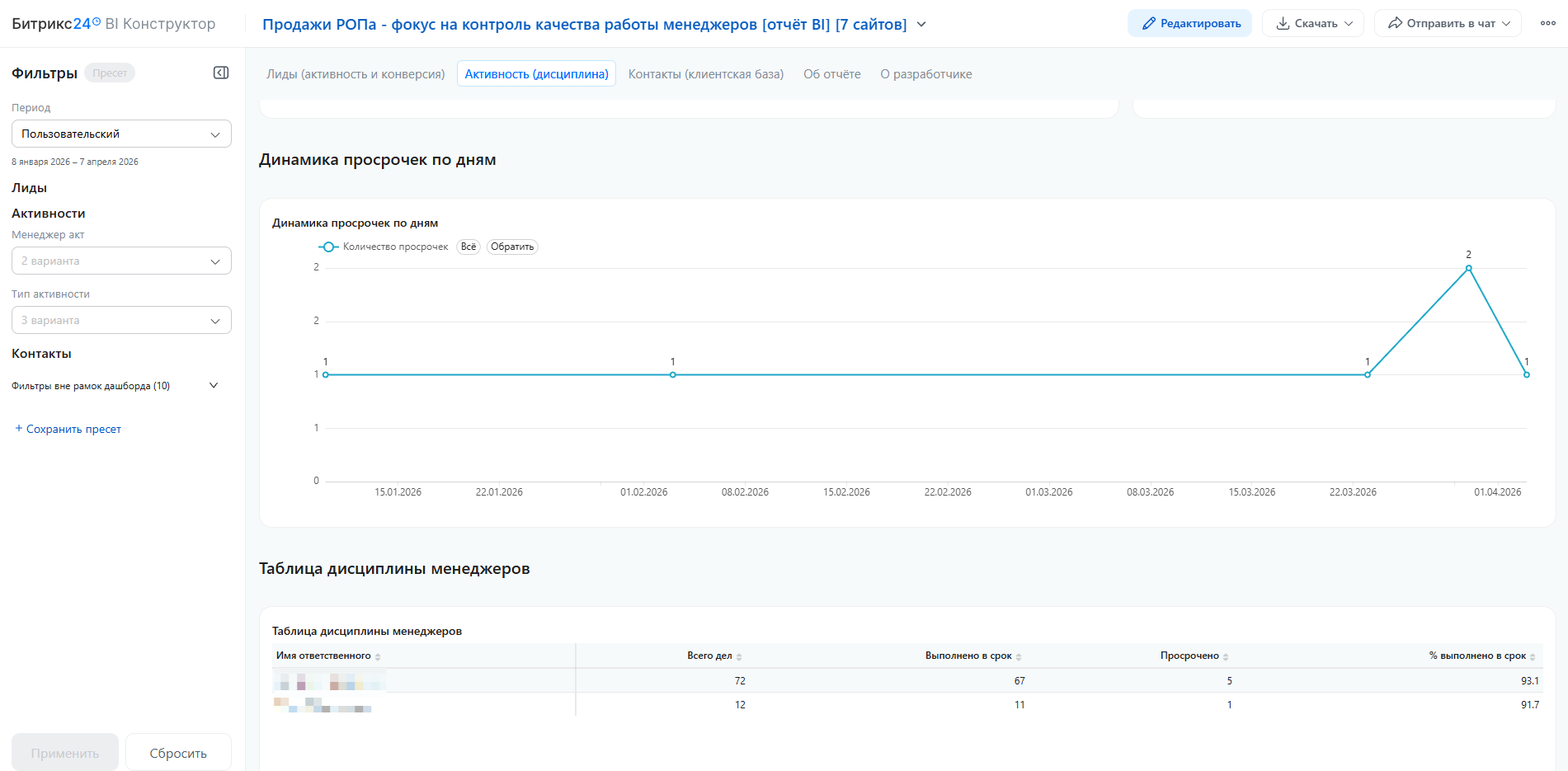
Task: Click Обратить to invert legend selection
Action: pyautogui.click(x=512, y=247)
